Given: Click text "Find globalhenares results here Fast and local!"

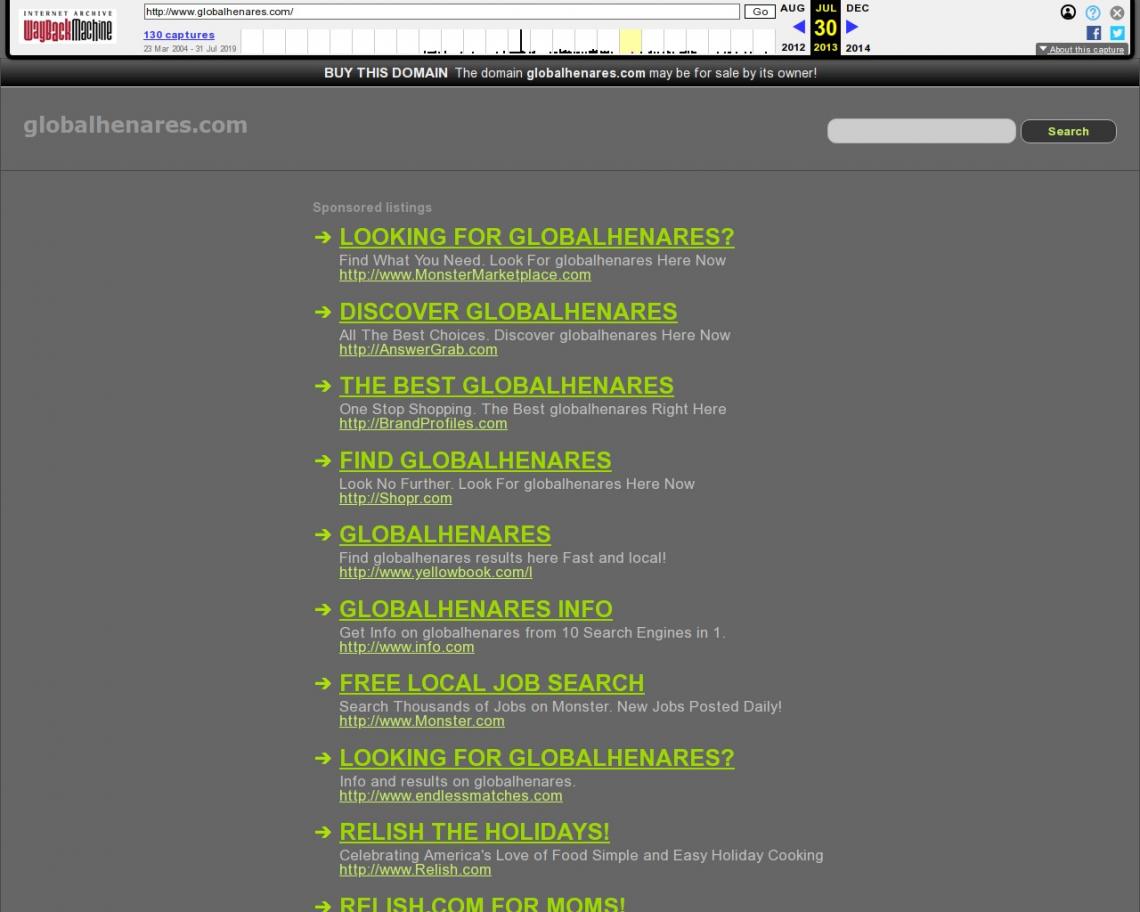Looking at the screenshot, I should click(x=502, y=559).
